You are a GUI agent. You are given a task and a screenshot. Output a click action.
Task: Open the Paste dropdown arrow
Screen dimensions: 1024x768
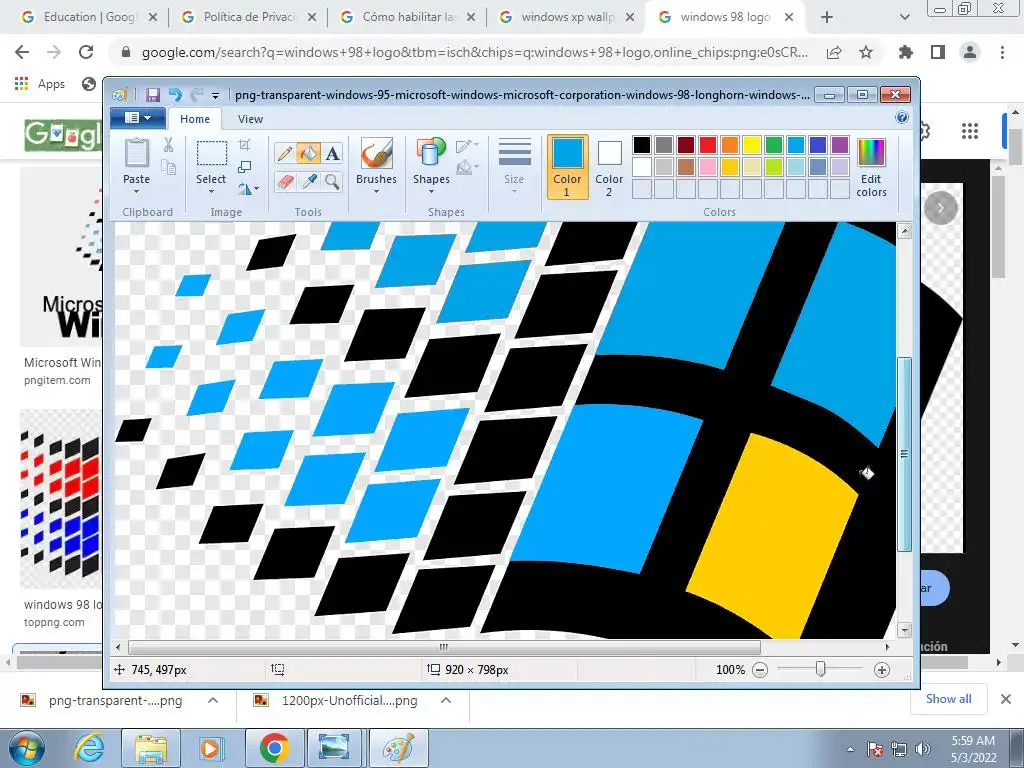click(x=136, y=192)
